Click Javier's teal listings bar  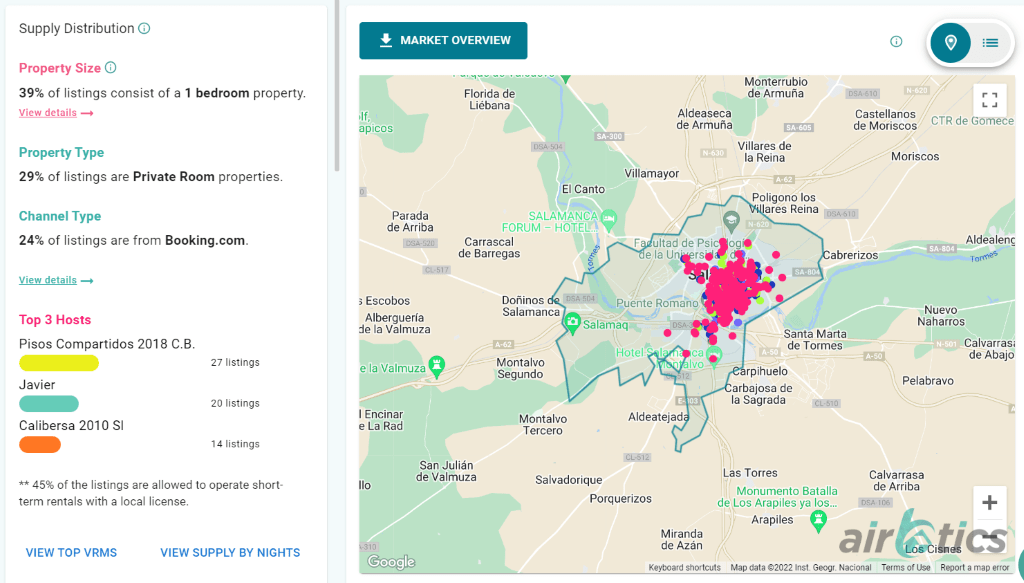pos(48,403)
